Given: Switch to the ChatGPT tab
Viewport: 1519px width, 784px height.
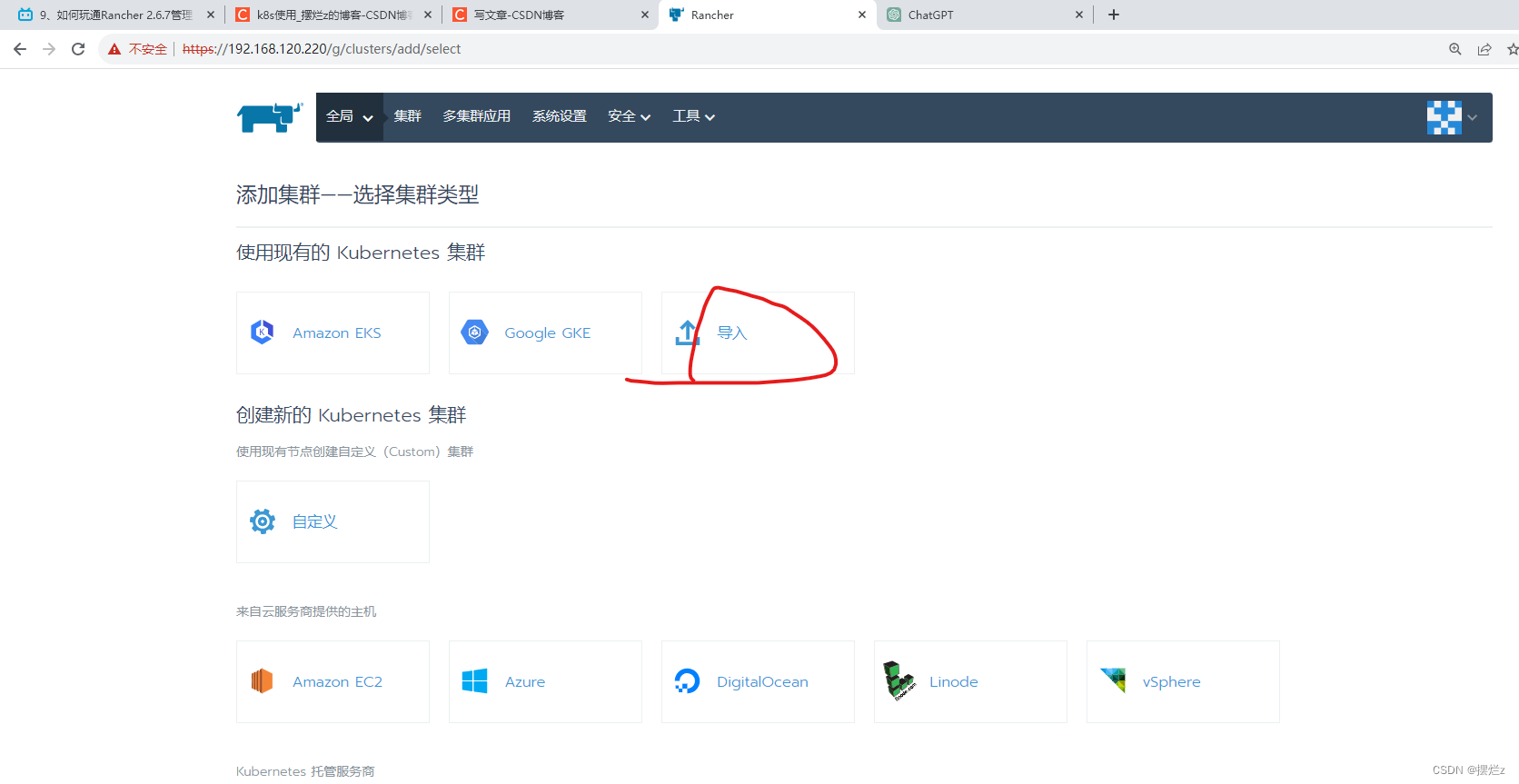Looking at the screenshot, I should (986, 15).
